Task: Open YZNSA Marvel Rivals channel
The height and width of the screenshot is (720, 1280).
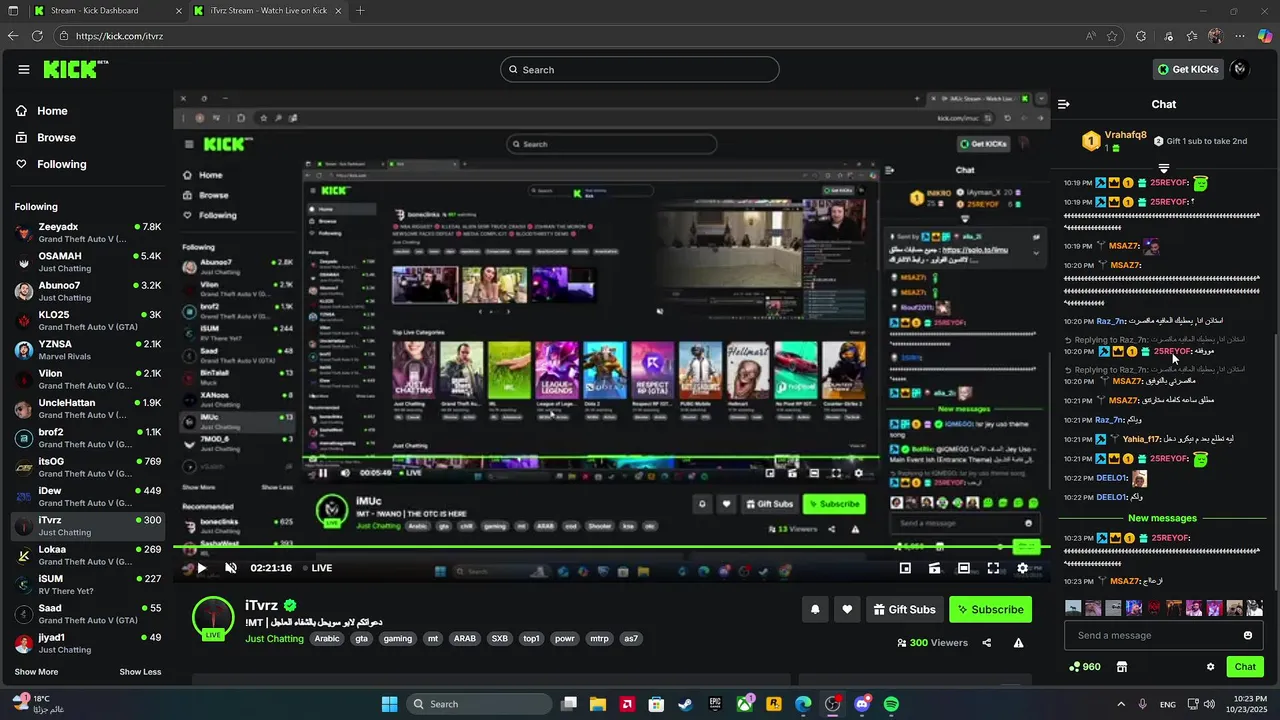Action: 88,350
